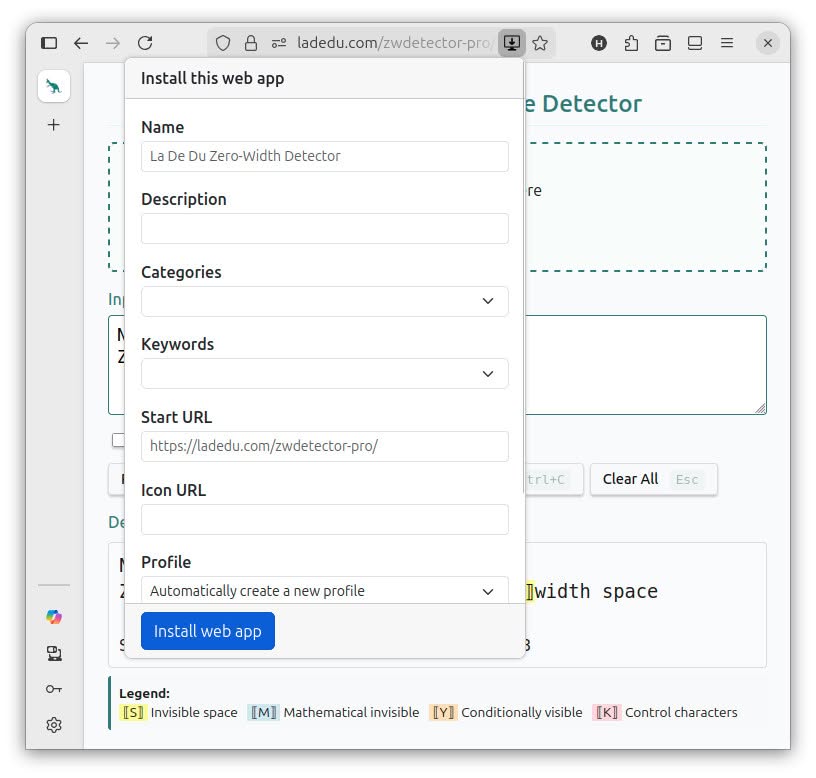Expand the Keywords dropdown
Viewport: 816px width, 778px height.
[325, 374]
